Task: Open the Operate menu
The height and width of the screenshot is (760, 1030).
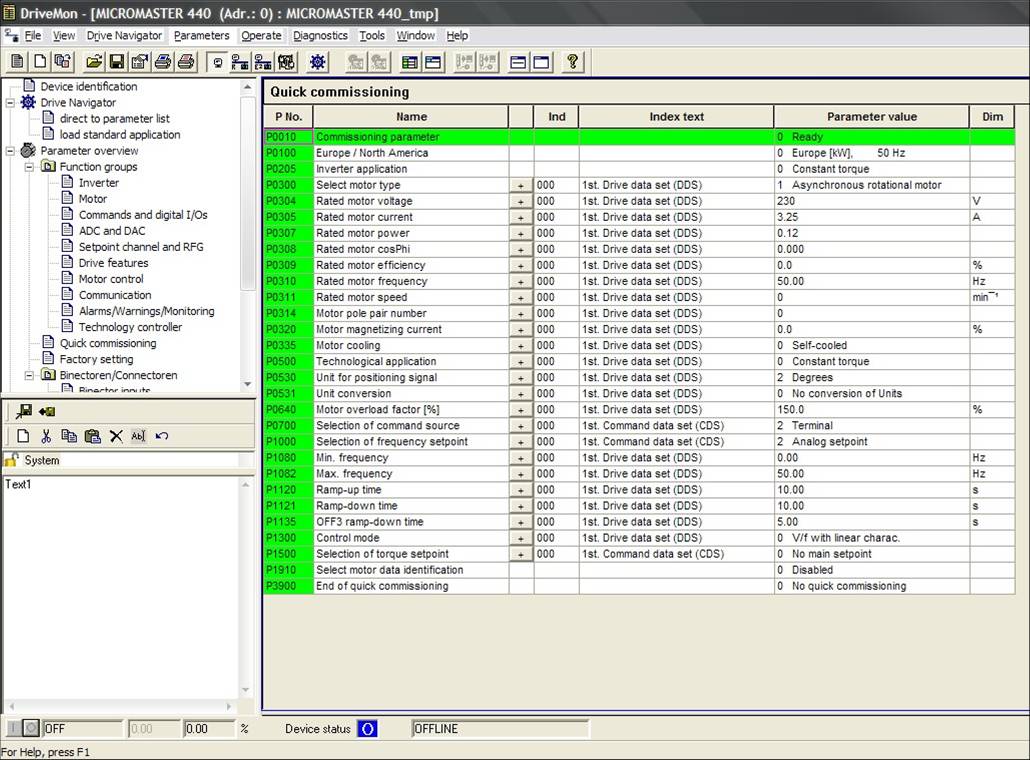Action: pyautogui.click(x=261, y=35)
